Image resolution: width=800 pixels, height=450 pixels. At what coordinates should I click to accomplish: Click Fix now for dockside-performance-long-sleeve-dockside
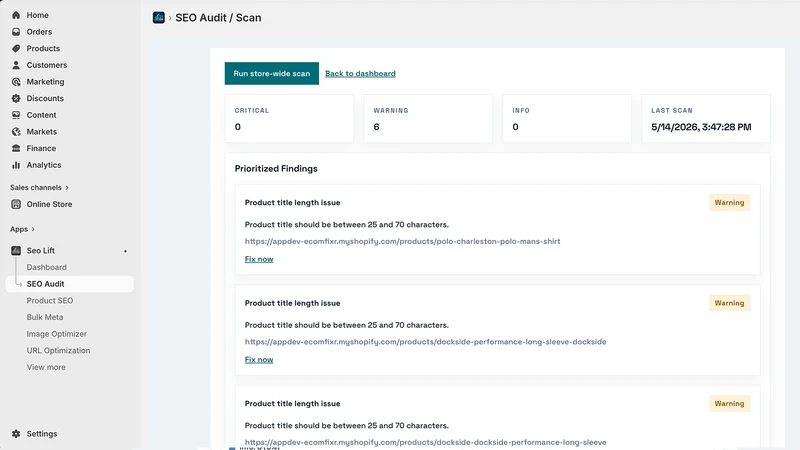click(259, 360)
